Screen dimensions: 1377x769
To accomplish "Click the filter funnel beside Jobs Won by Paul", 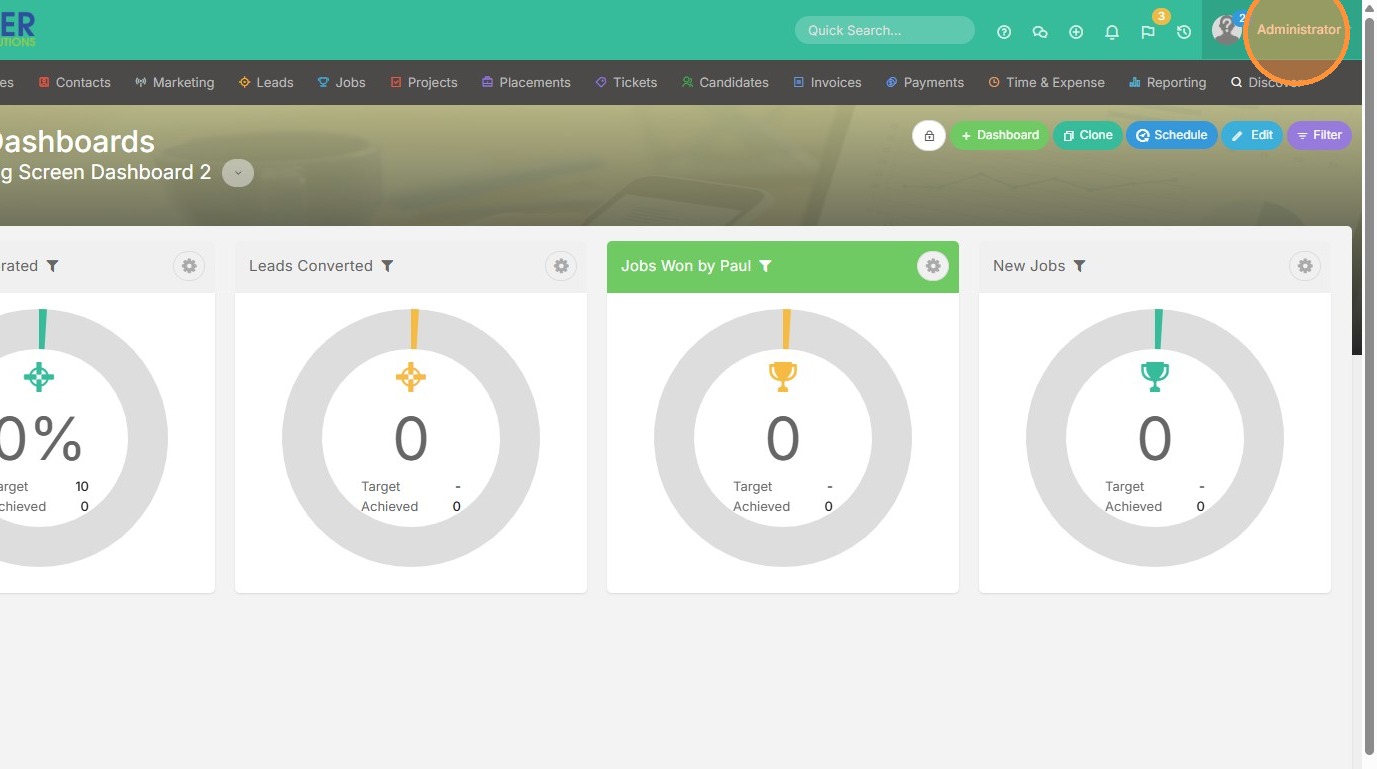I will click(x=765, y=266).
